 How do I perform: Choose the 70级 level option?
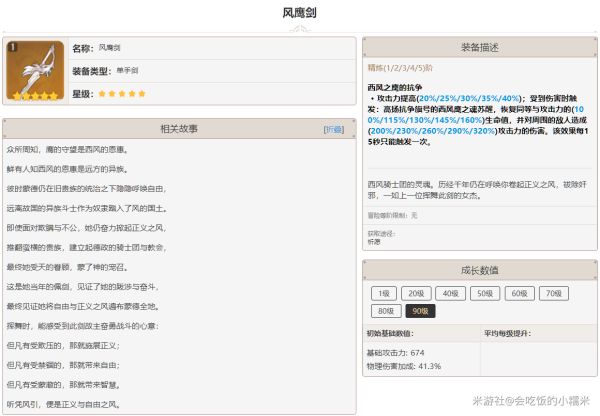point(552,293)
